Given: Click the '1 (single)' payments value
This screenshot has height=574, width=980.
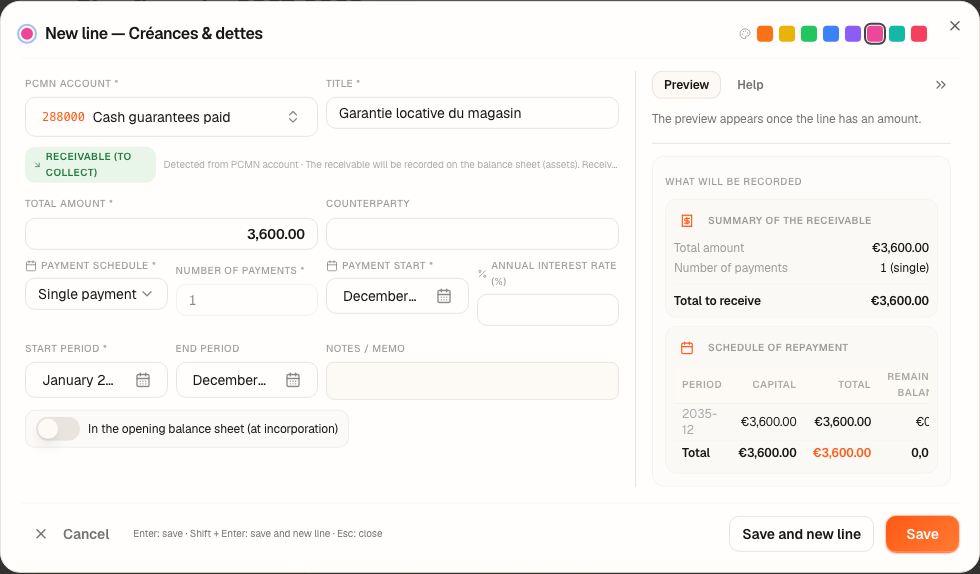Looking at the screenshot, I should [x=904, y=268].
